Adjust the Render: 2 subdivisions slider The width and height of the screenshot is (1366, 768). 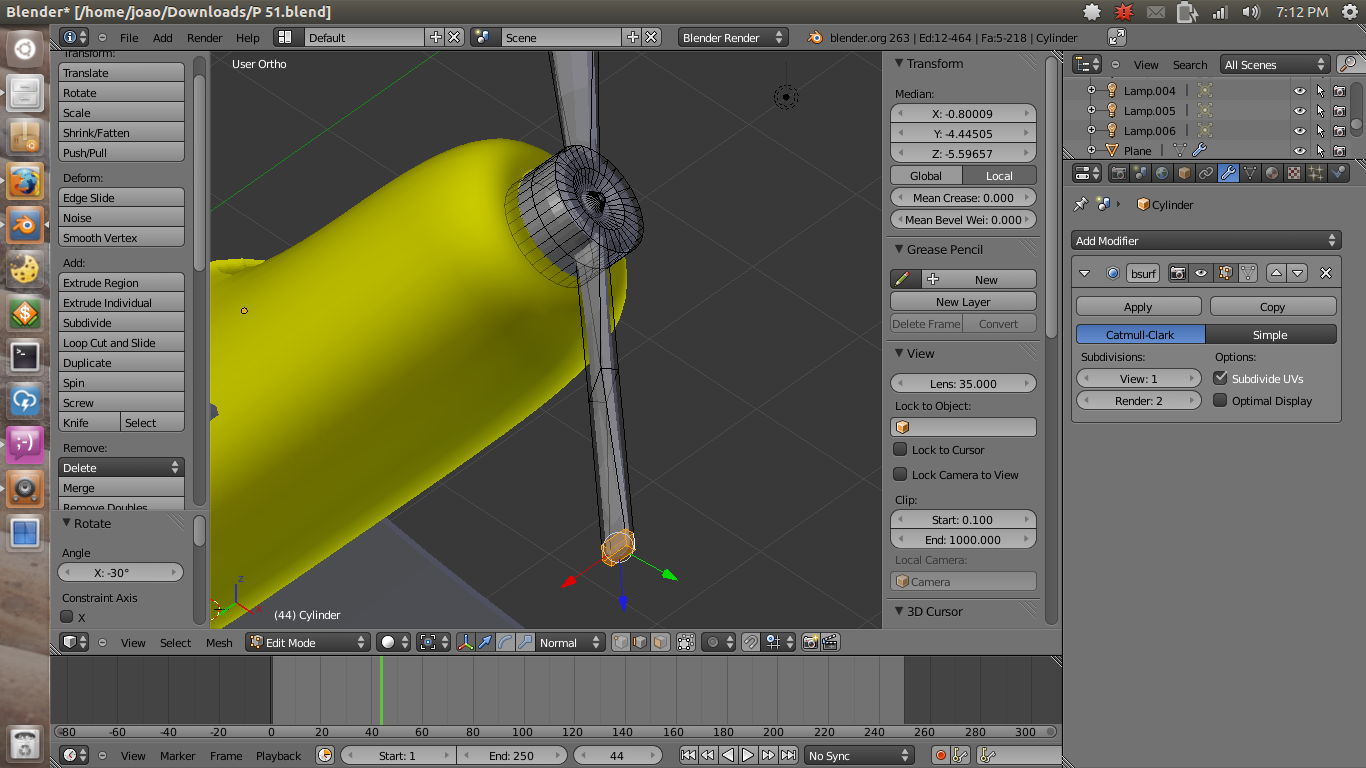coord(1138,400)
